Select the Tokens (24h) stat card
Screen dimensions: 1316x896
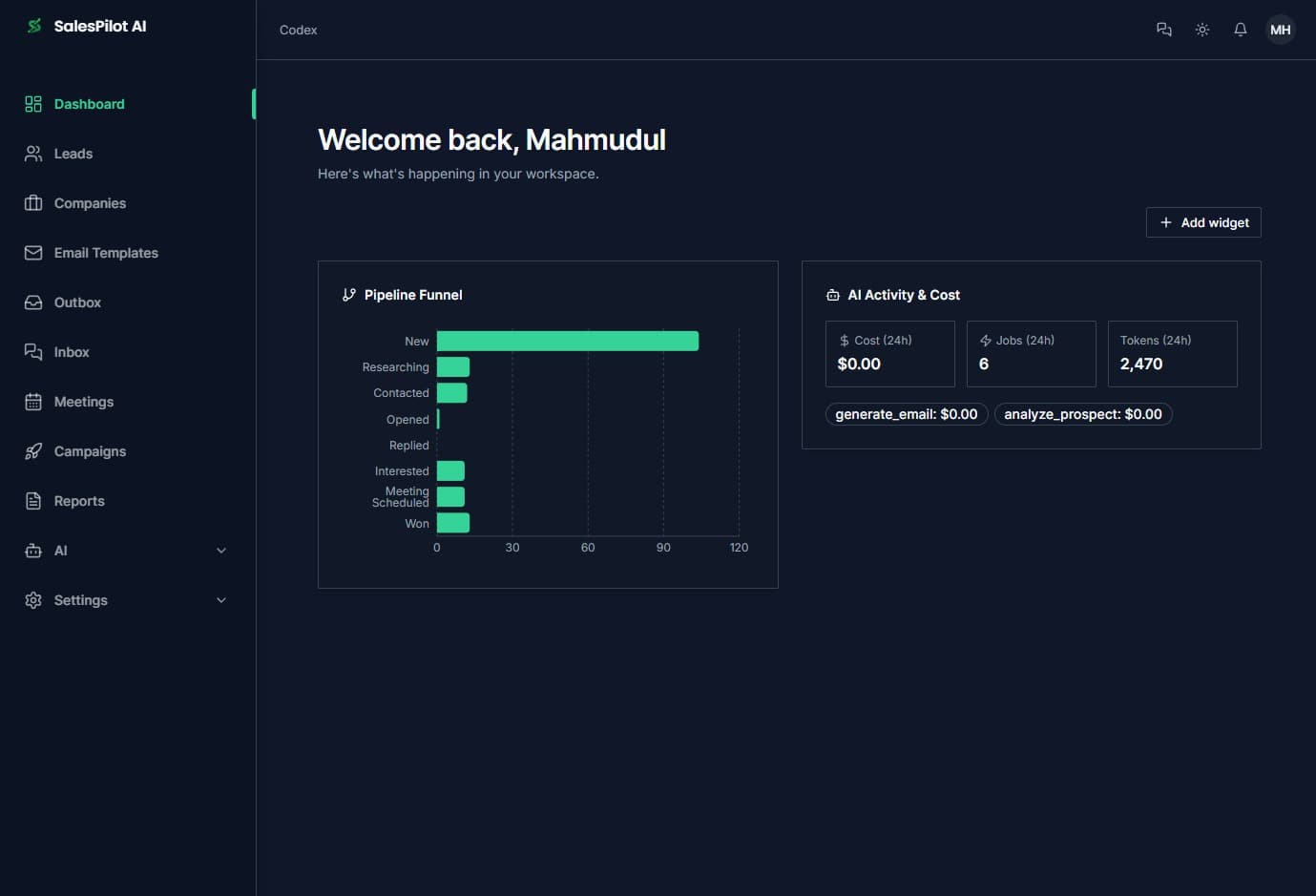click(x=1173, y=354)
